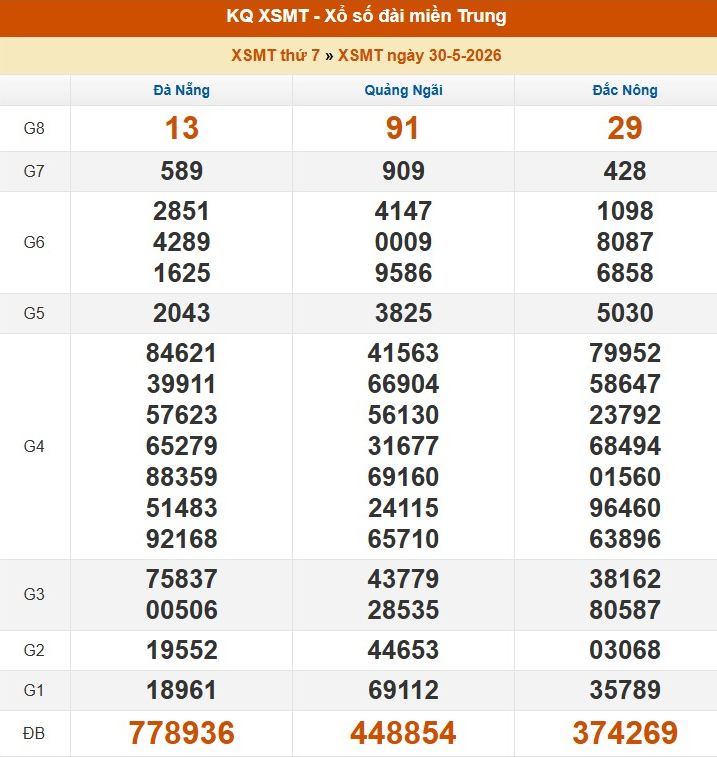Select G6 number 0009
Screen dimensions: 717x757
tap(403, 242)
